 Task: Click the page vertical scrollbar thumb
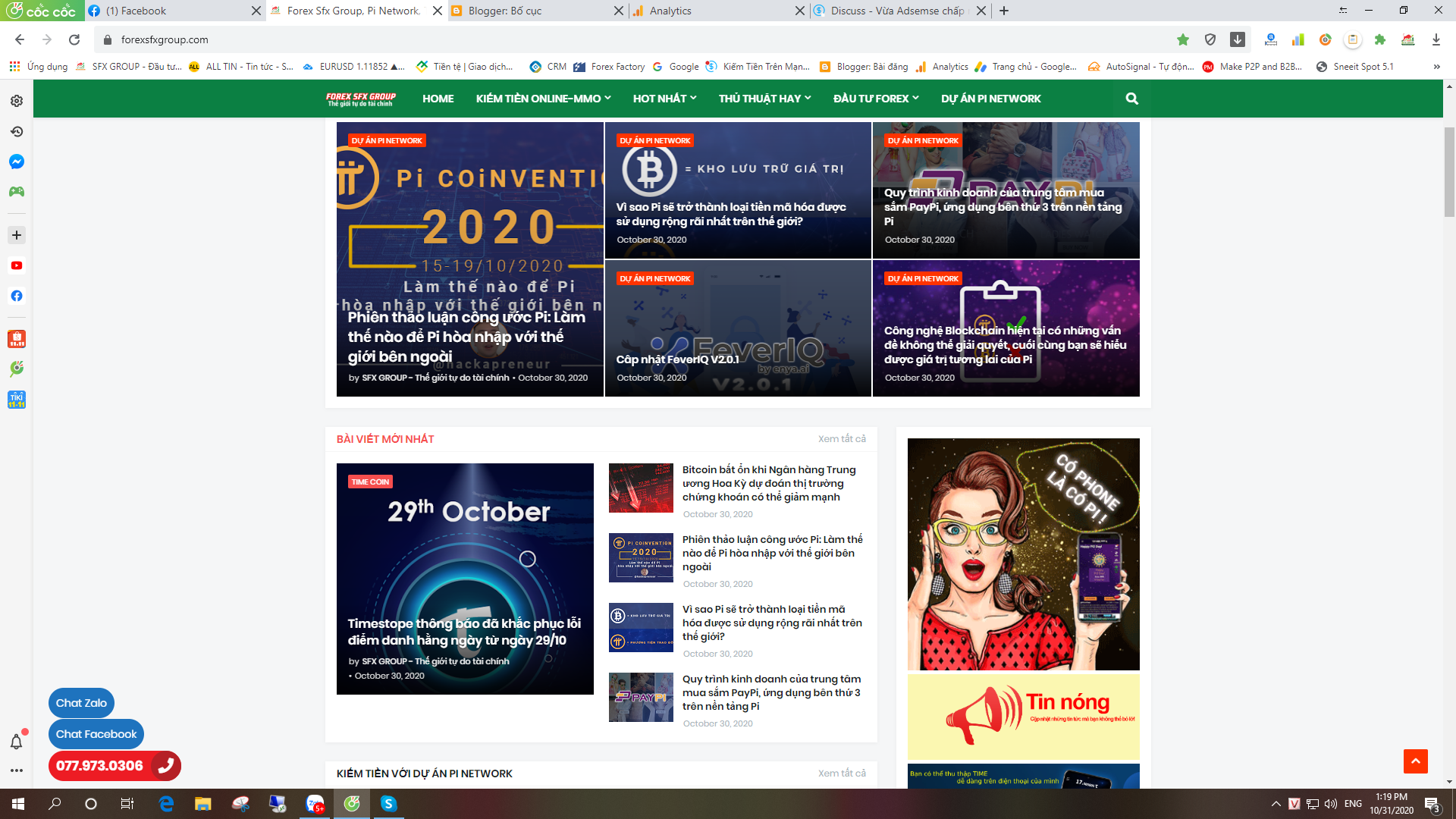1449,171
